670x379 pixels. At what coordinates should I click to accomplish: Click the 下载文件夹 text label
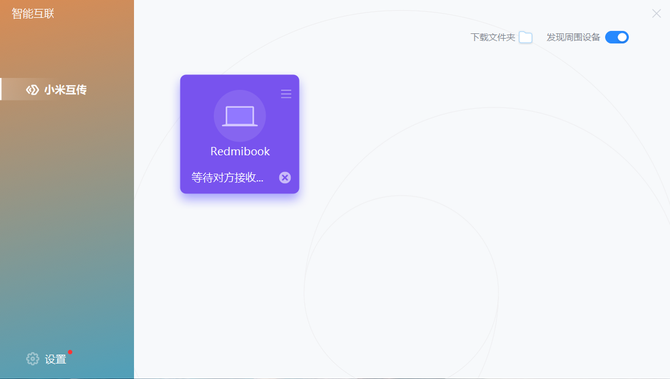pos(493,38)
